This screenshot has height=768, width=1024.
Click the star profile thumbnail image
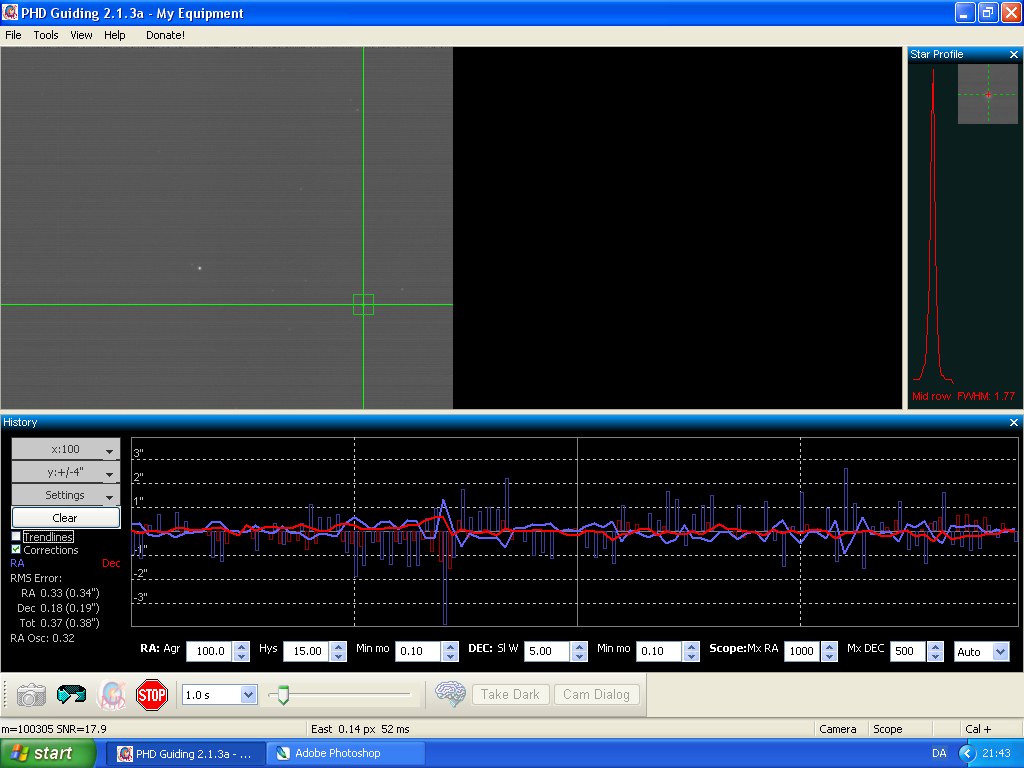987,94
